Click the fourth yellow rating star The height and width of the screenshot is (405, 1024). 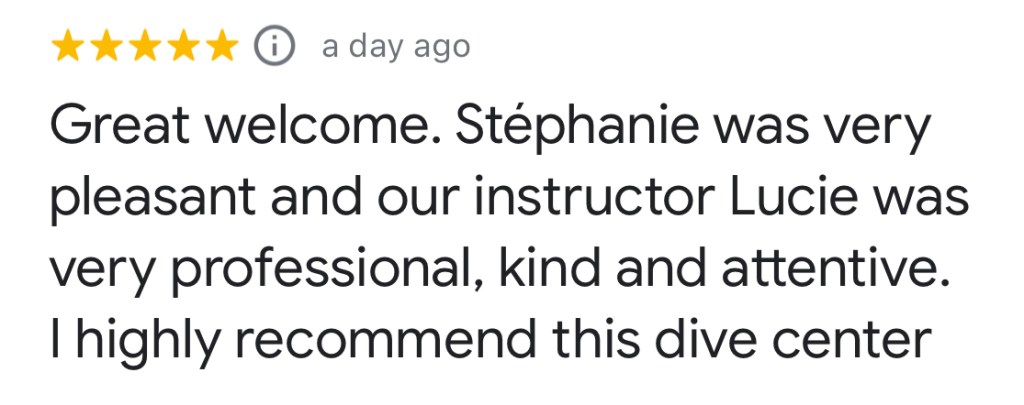(185, 47)
